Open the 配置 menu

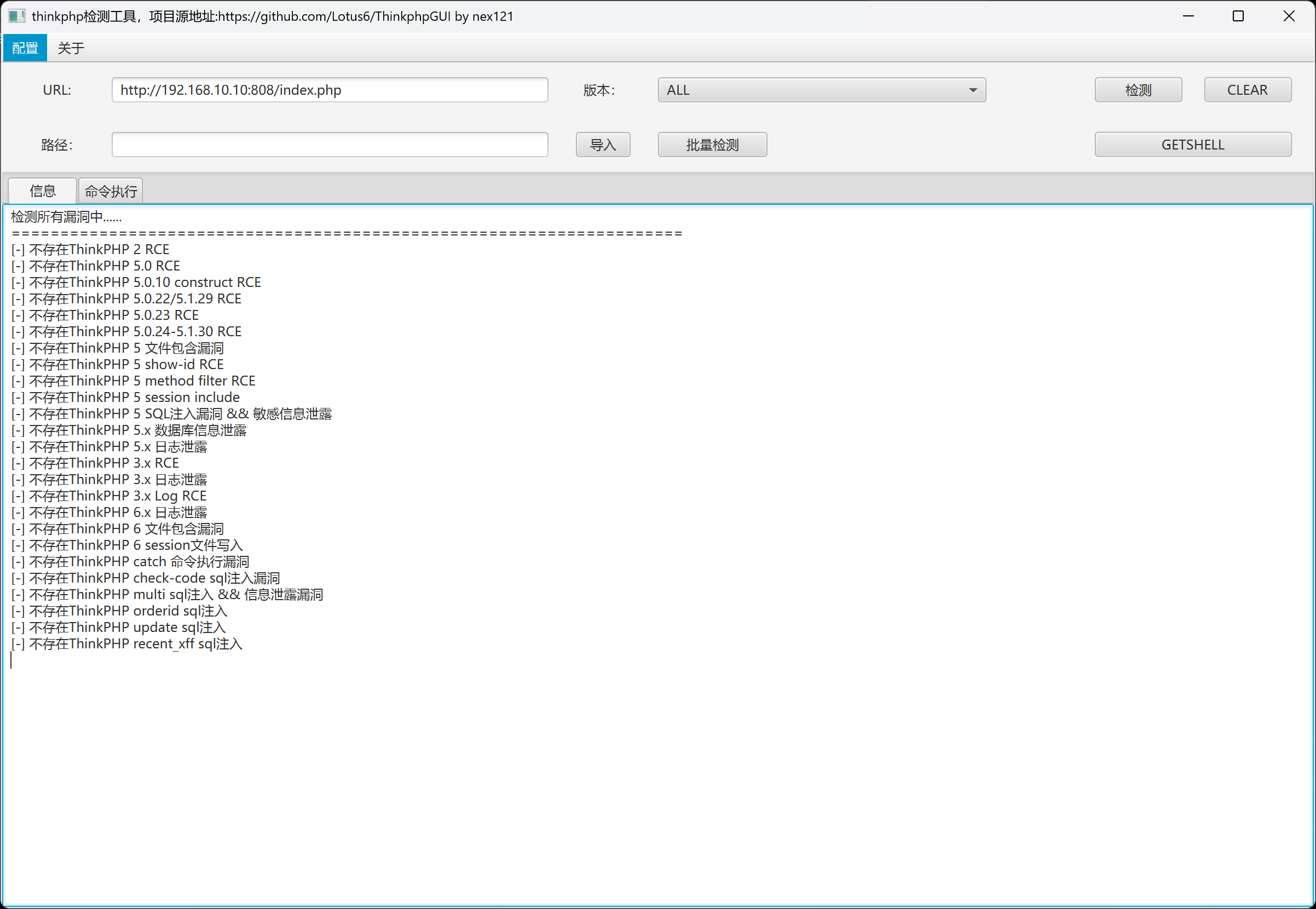pos(25,48)
